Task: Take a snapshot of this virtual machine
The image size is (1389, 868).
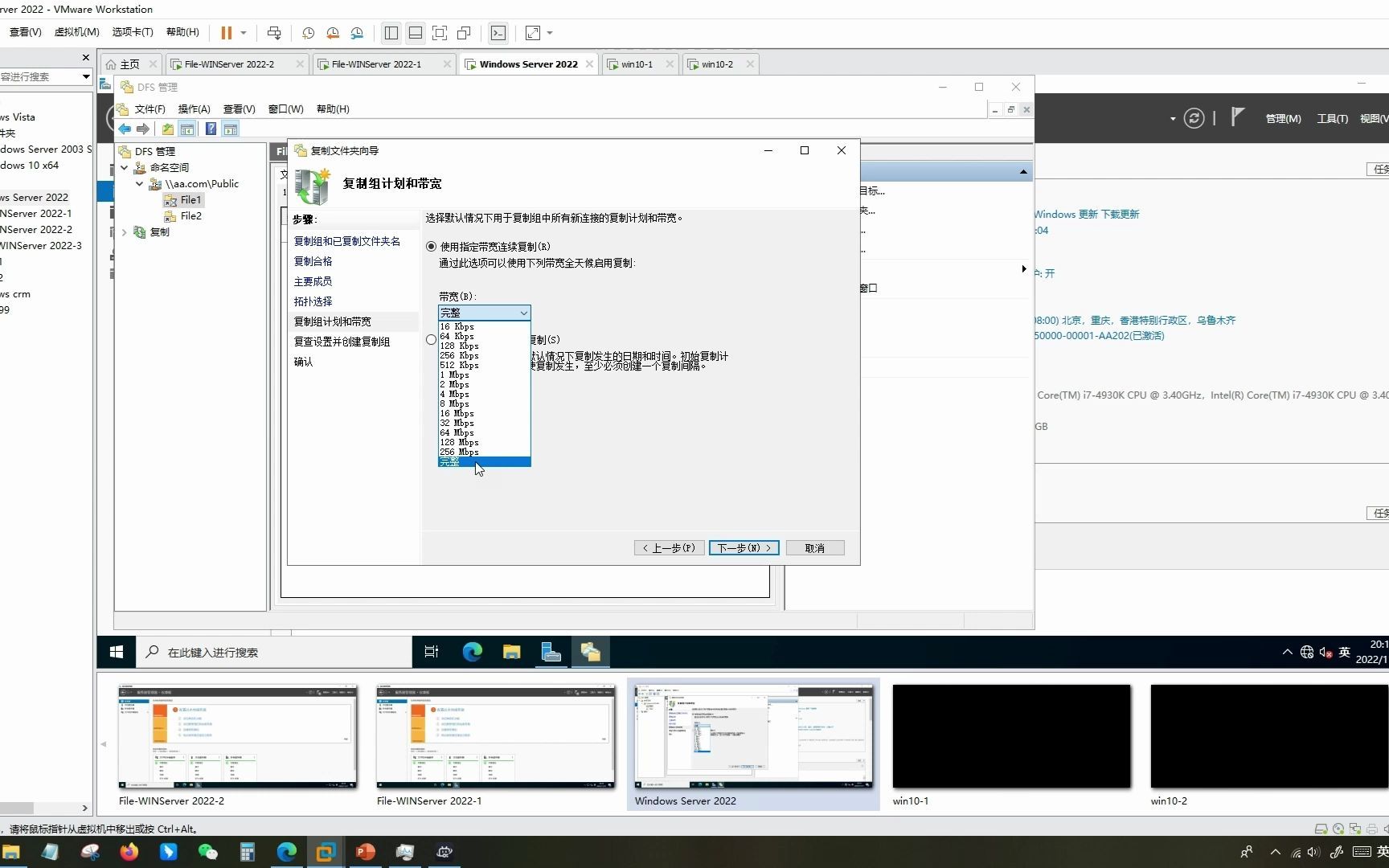Action: point(308,33)
